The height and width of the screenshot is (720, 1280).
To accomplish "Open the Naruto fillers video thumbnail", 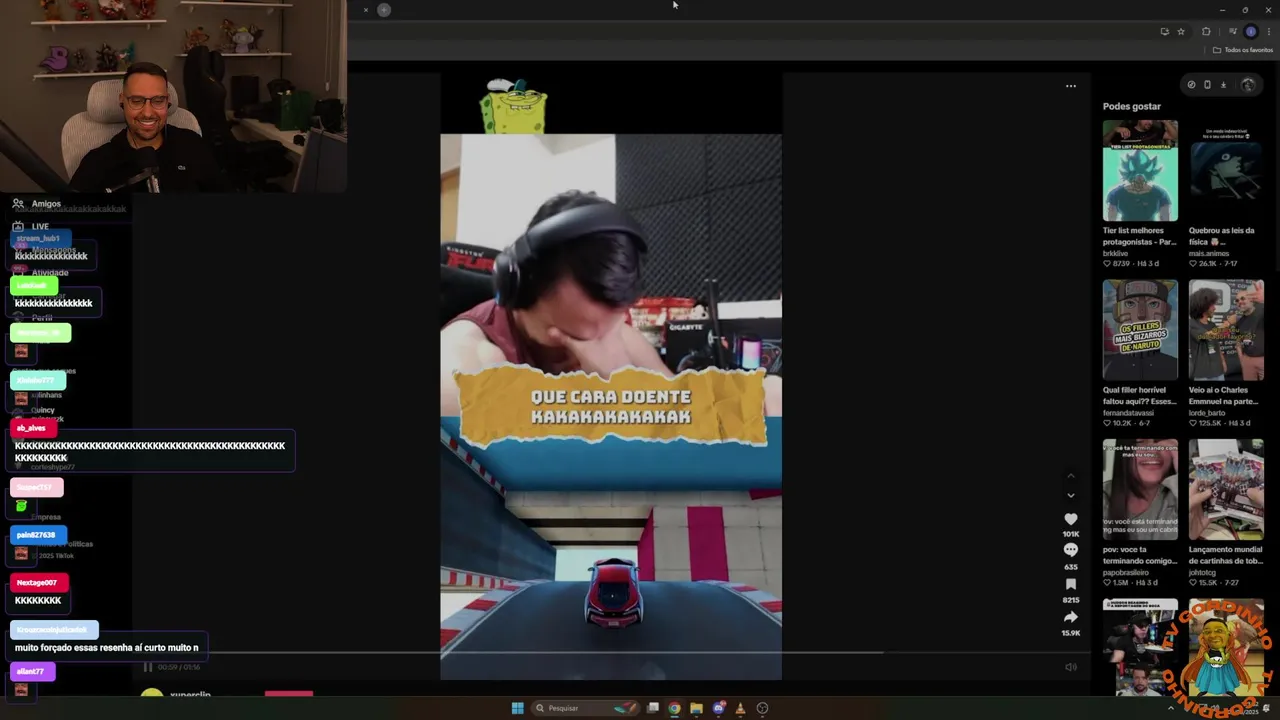I will 1140,330.
